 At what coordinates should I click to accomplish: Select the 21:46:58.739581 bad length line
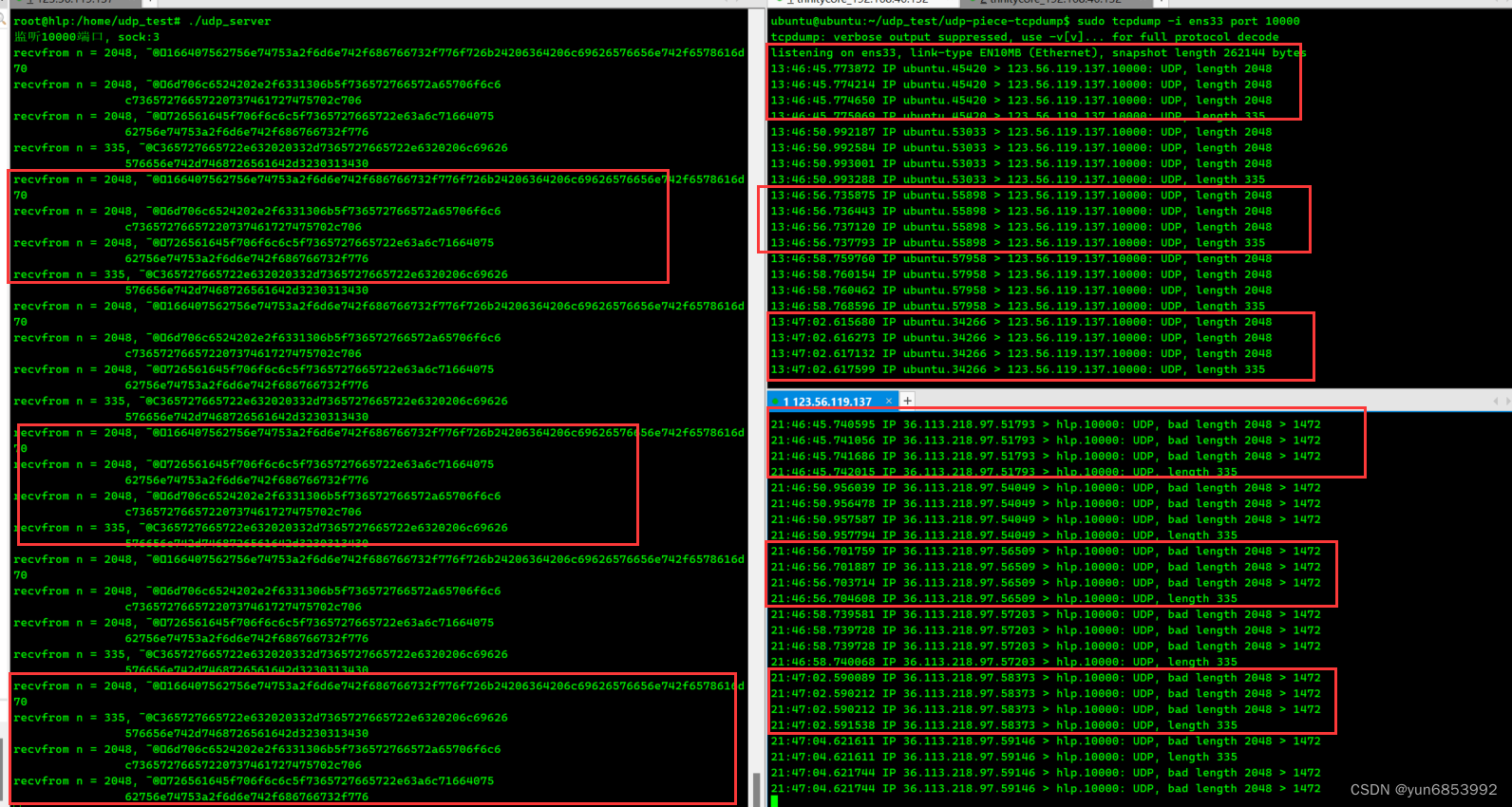click(1046, 614)
